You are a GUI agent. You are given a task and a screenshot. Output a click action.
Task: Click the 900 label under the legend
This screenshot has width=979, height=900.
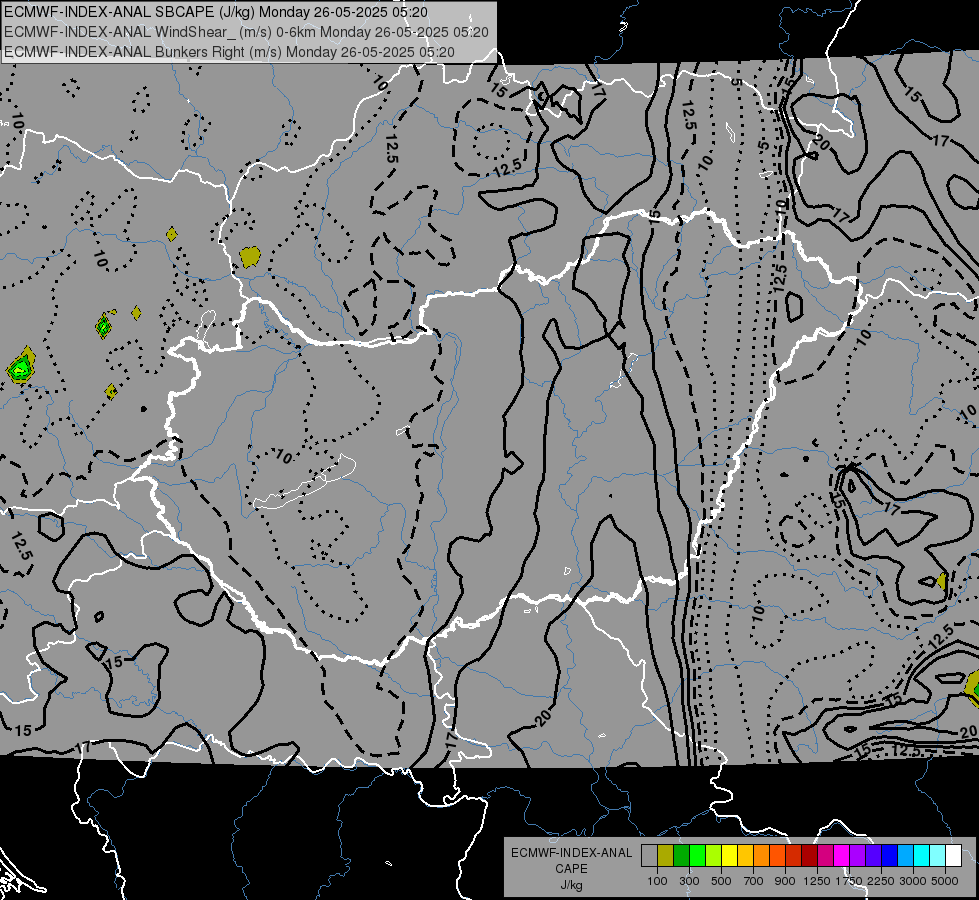[x=785, y=881]
